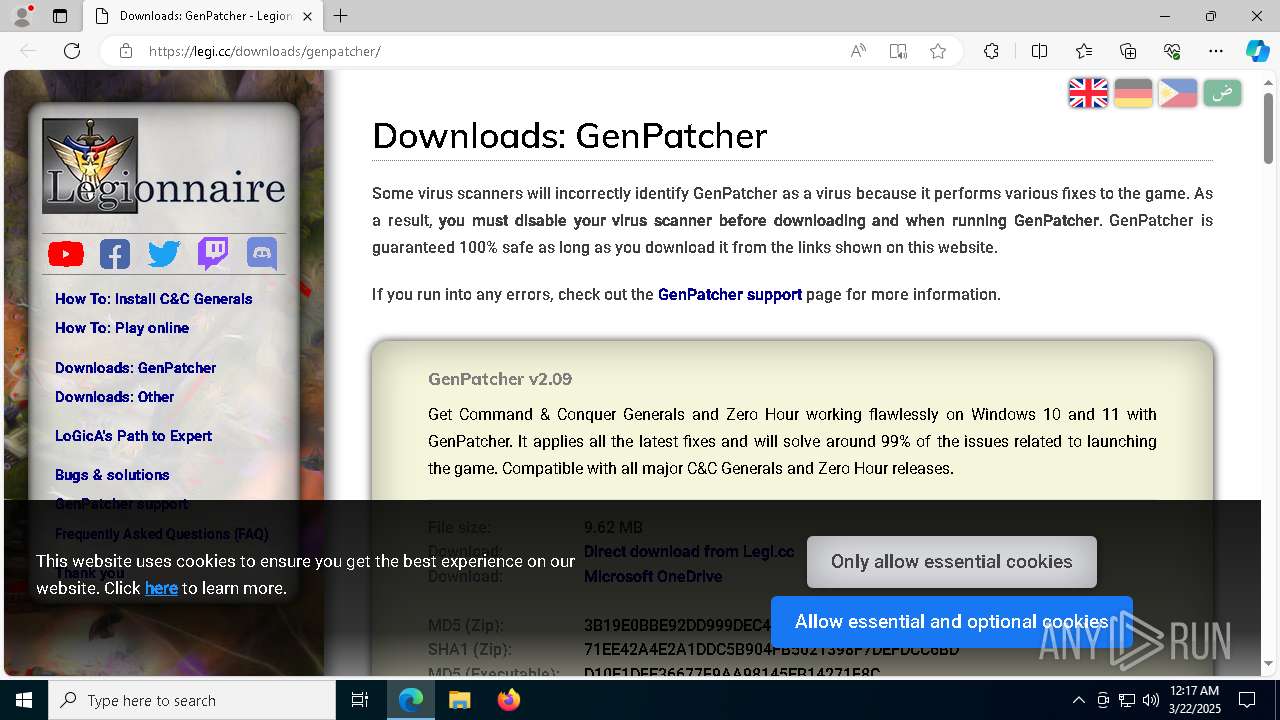Screen dimensions: 1280x720
Task: Switch language to English flag
Action: [1089, 93]
